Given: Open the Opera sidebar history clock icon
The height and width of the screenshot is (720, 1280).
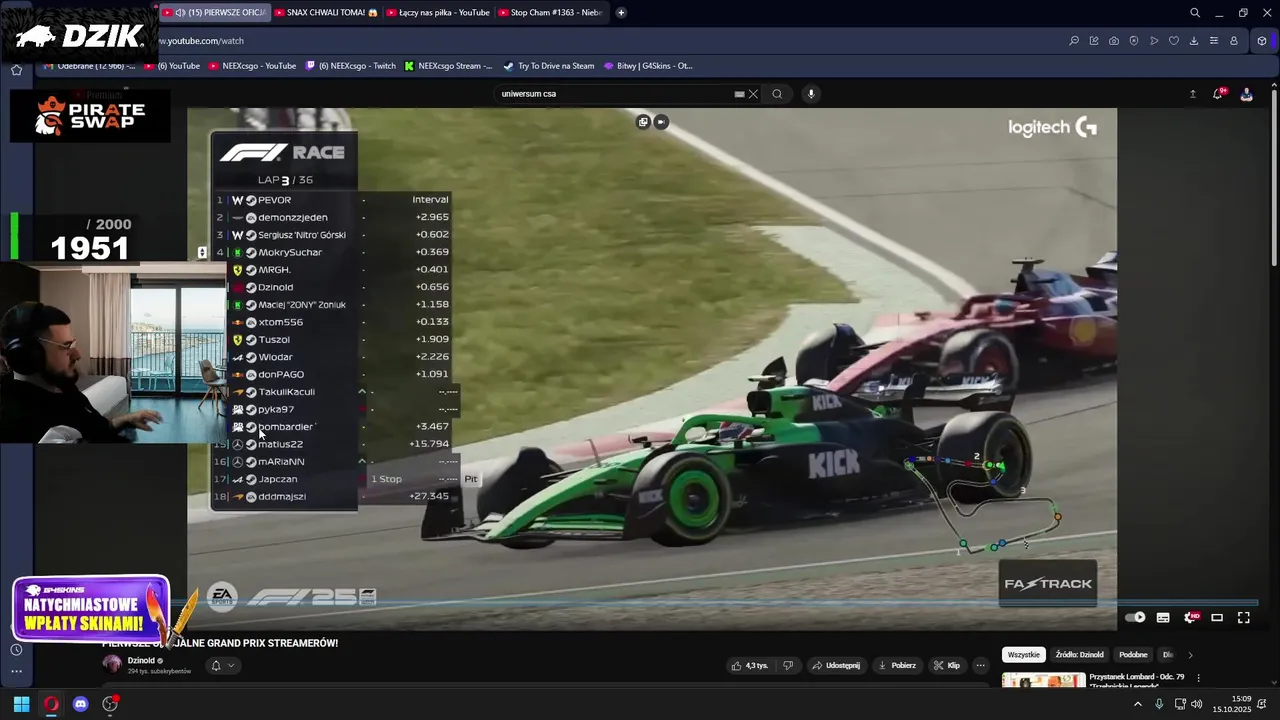Looking at the screenshot, I should pyautogui.click(x=16, y=650).
